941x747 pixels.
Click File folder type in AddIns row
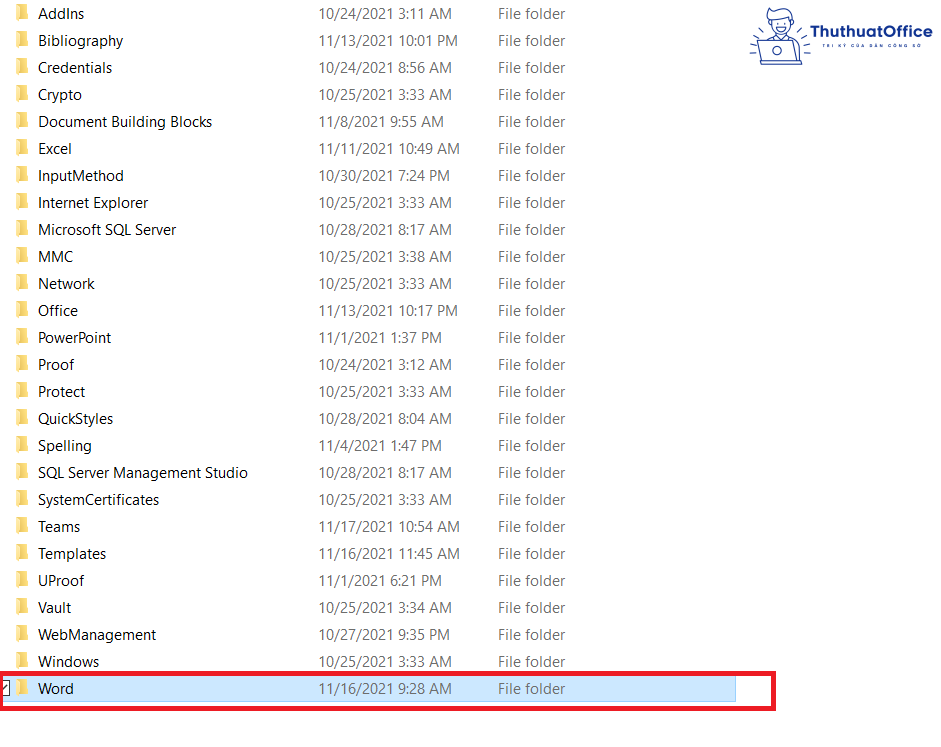click(x=531, y=14)
